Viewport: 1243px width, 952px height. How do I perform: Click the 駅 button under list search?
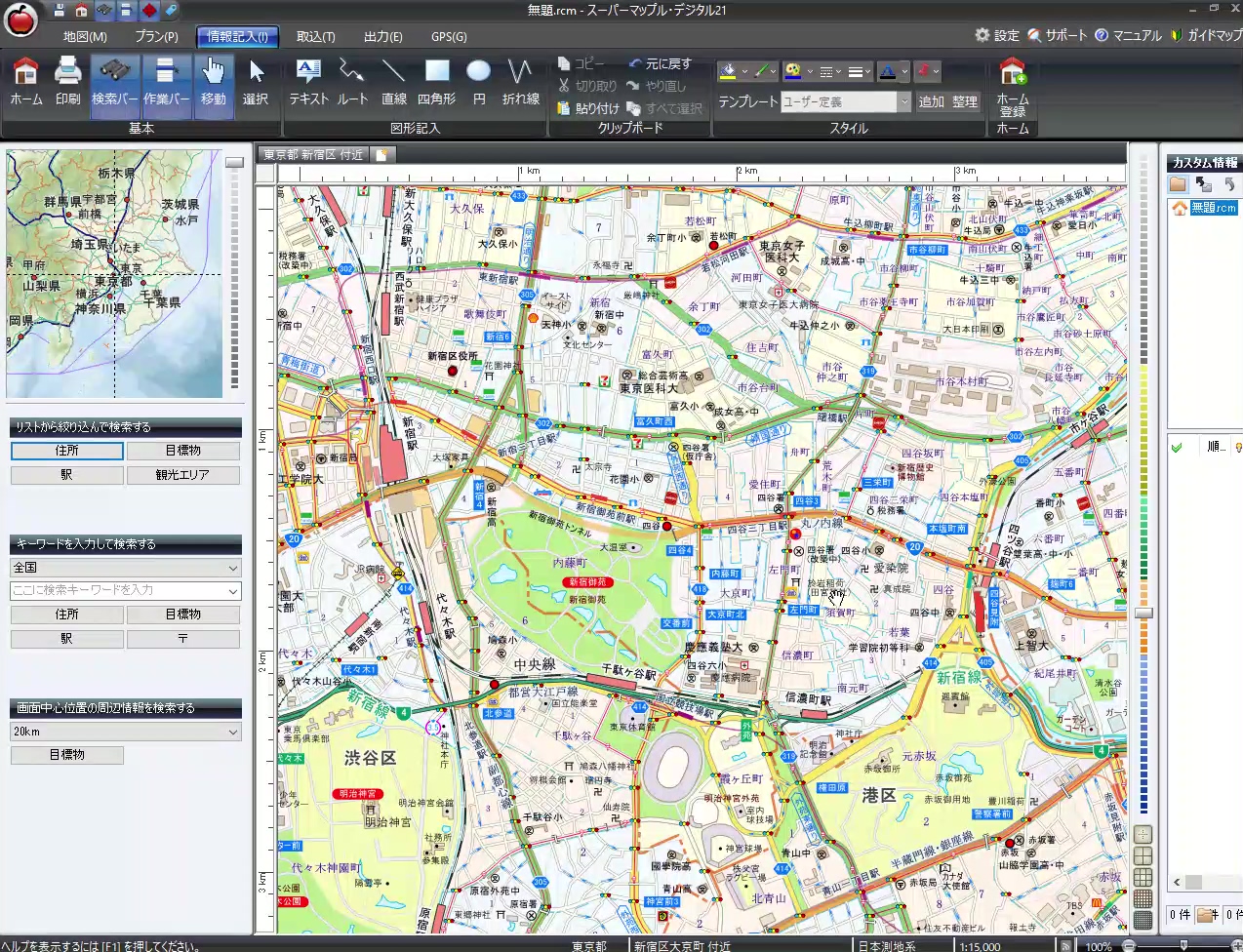point(67,475)
